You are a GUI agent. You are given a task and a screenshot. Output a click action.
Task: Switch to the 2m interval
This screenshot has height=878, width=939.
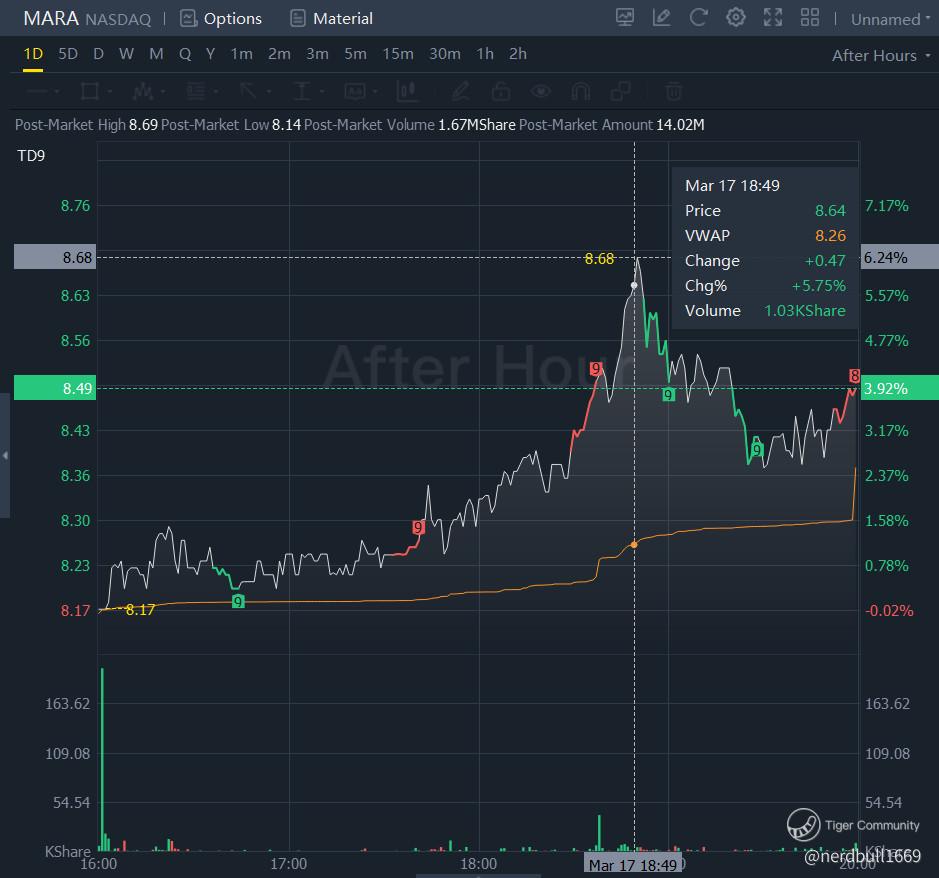coord(279,54)
